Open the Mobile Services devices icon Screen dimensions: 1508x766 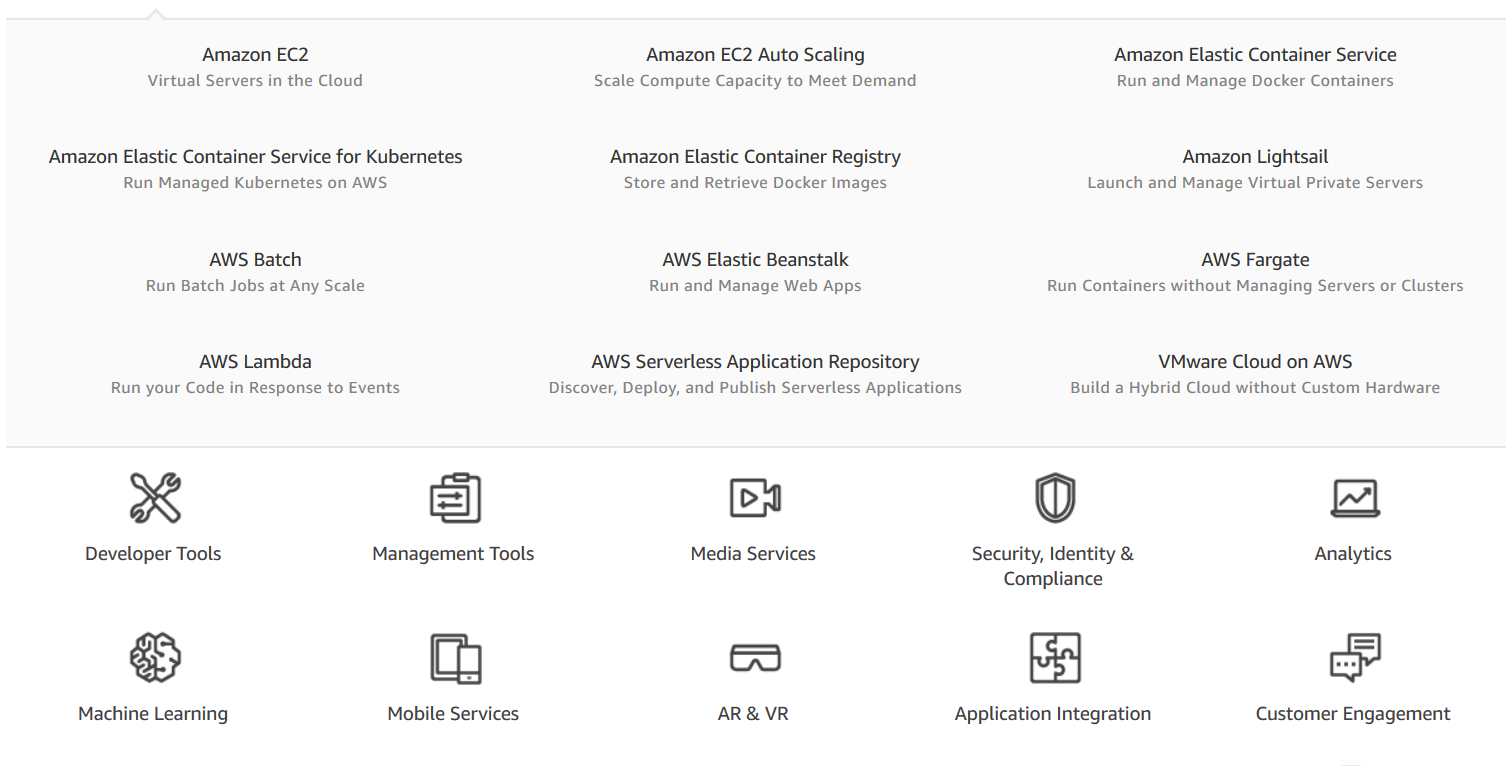coord(453,657)
